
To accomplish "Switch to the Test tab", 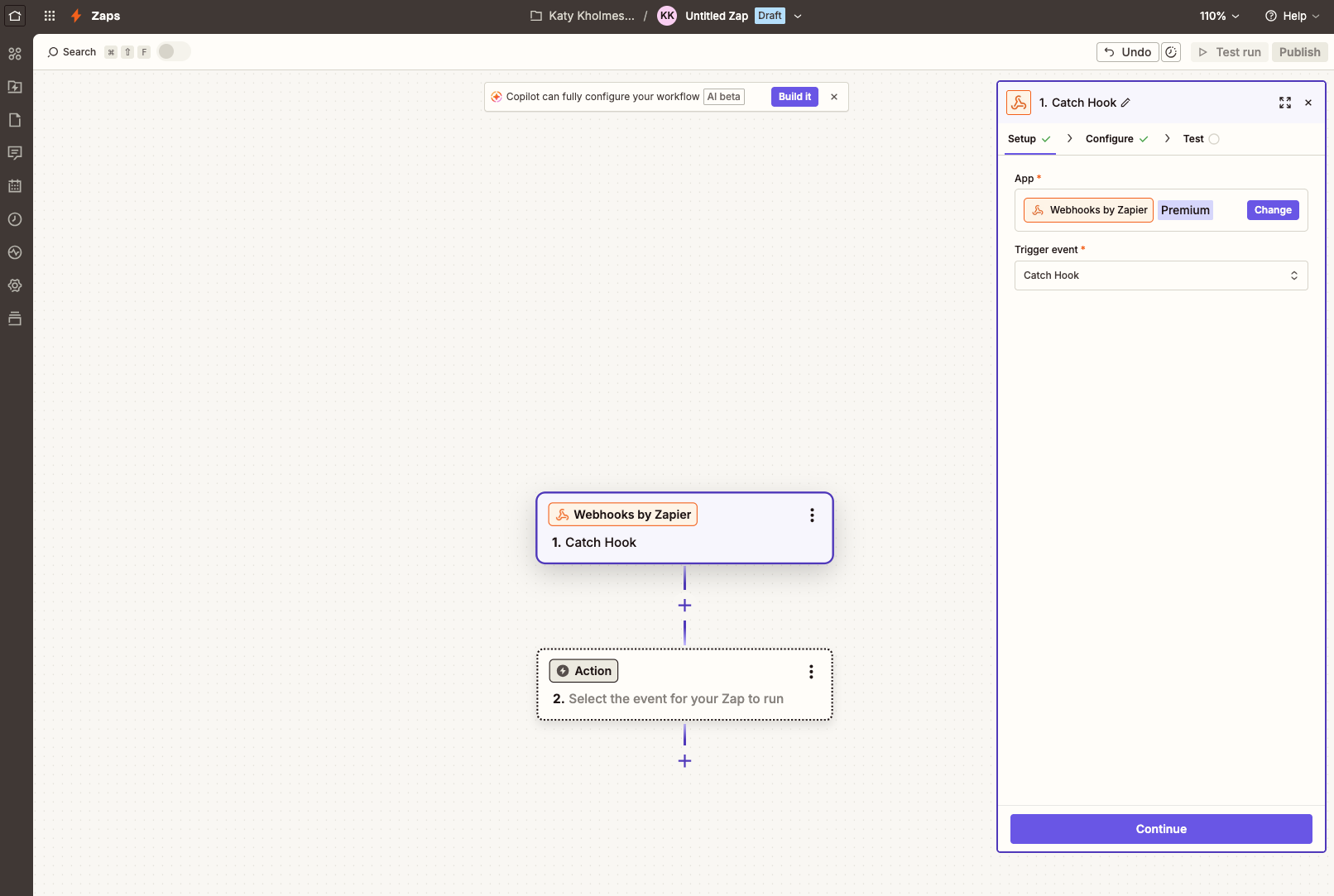I will click(1201, 139).
